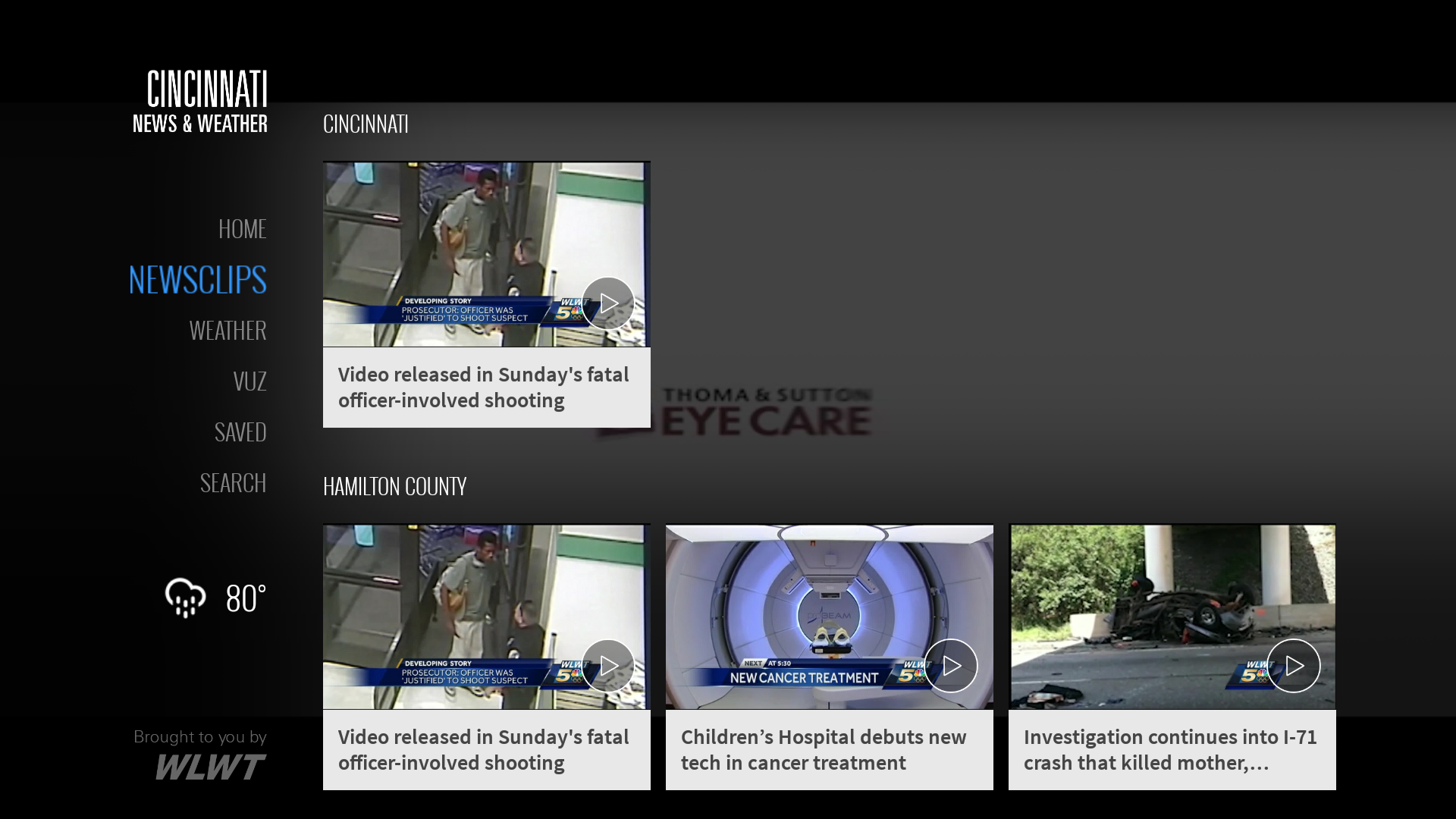Click the rainy weather cloud icon
Screen dimensions: 1456x819
coord(185,598)
